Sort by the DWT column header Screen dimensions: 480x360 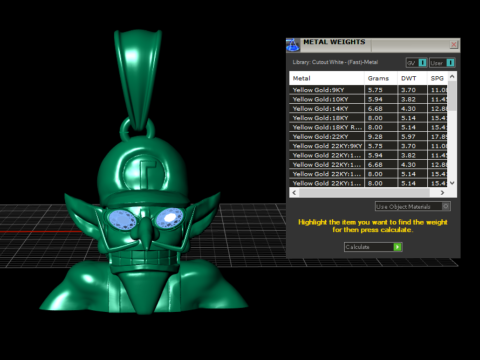coord(412,78)
